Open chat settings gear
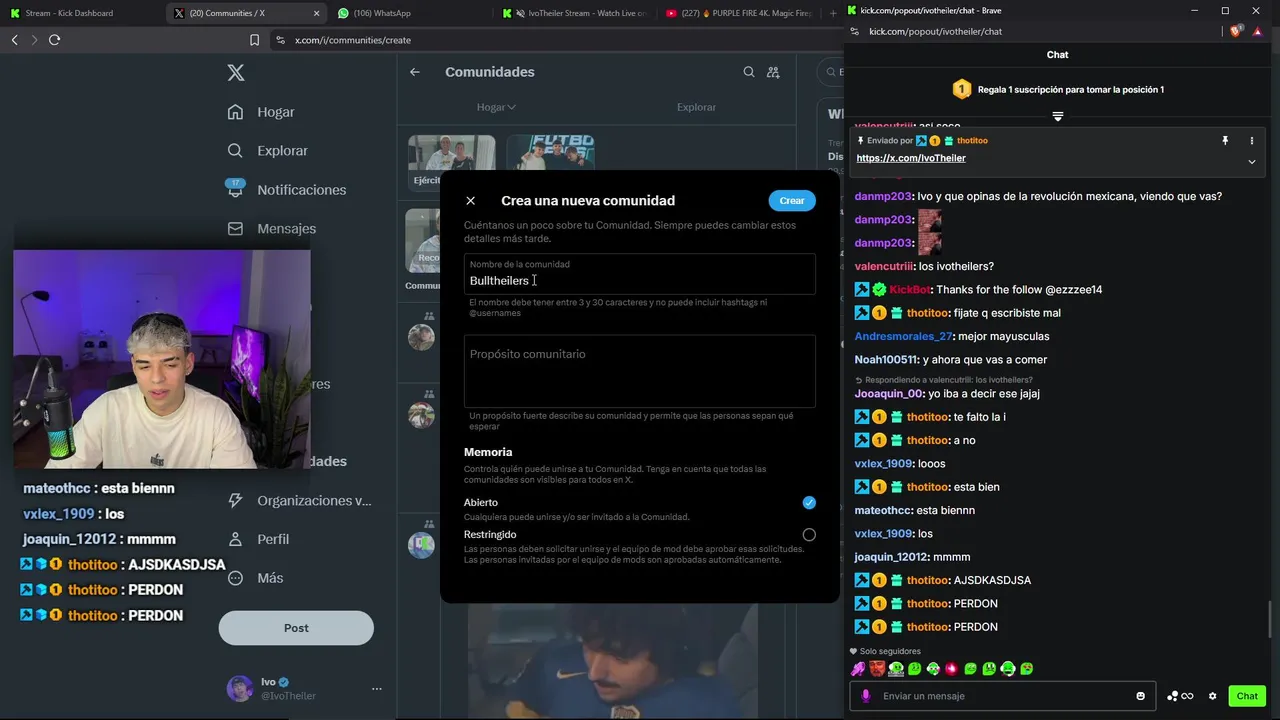The width and height of the screenshot is (1280, 720). (1213, 696)
